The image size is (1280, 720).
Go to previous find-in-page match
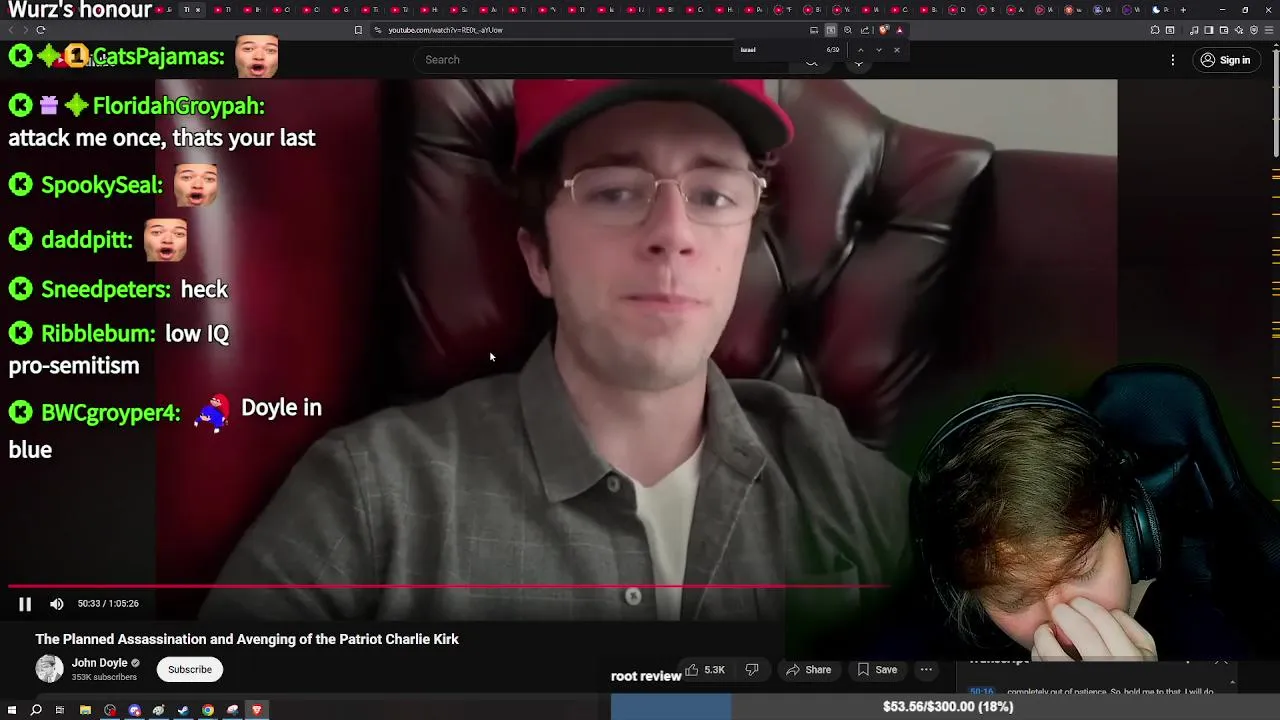861,50
